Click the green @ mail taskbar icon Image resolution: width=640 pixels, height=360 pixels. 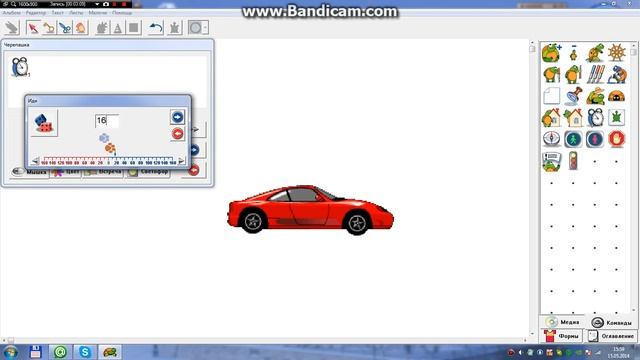pyautogui.click(x=60, y=352)
